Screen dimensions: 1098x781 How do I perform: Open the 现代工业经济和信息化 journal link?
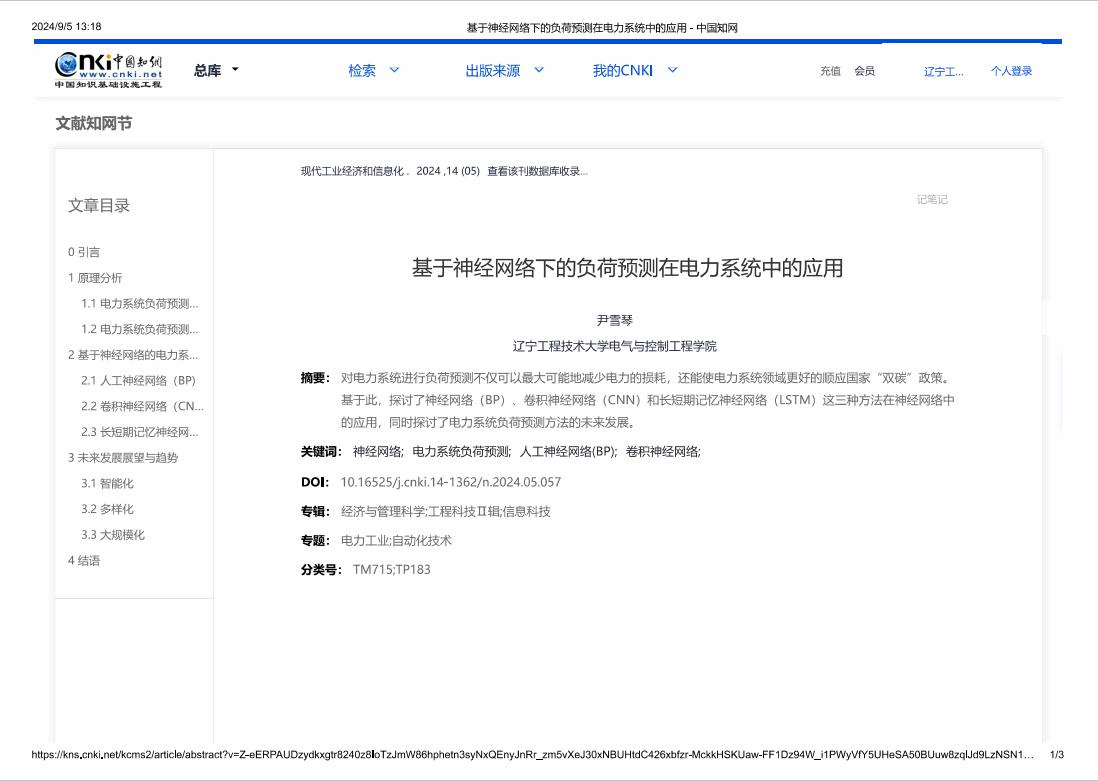click(352, 171)
